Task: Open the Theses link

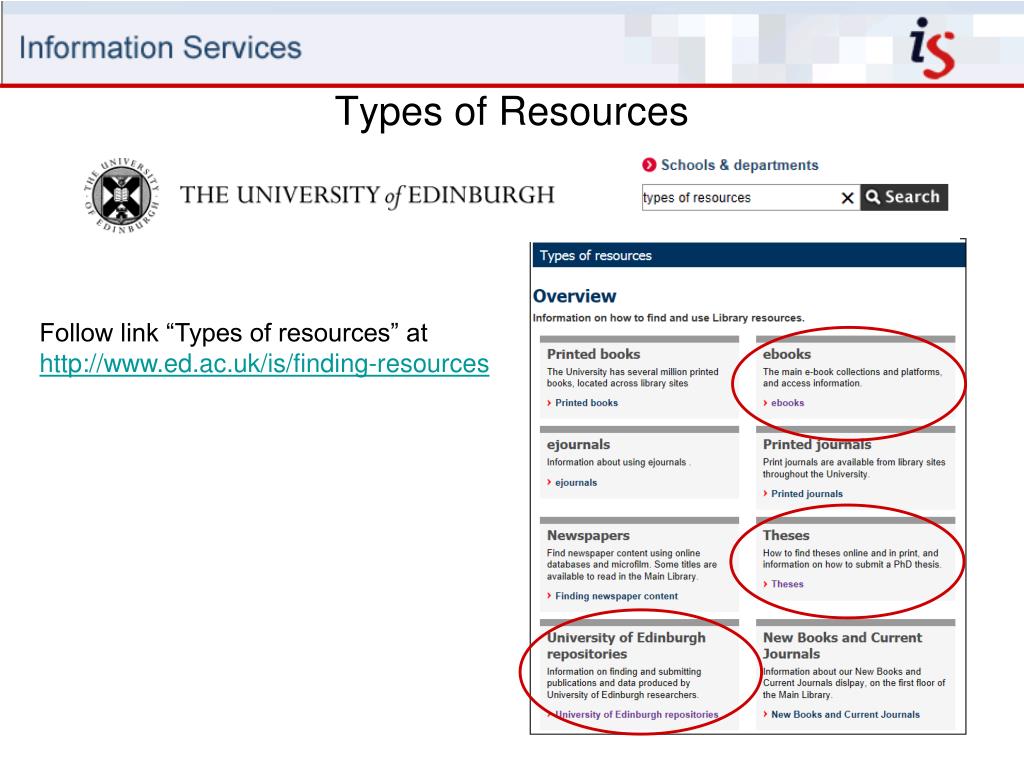Action: tap(787, 584)
